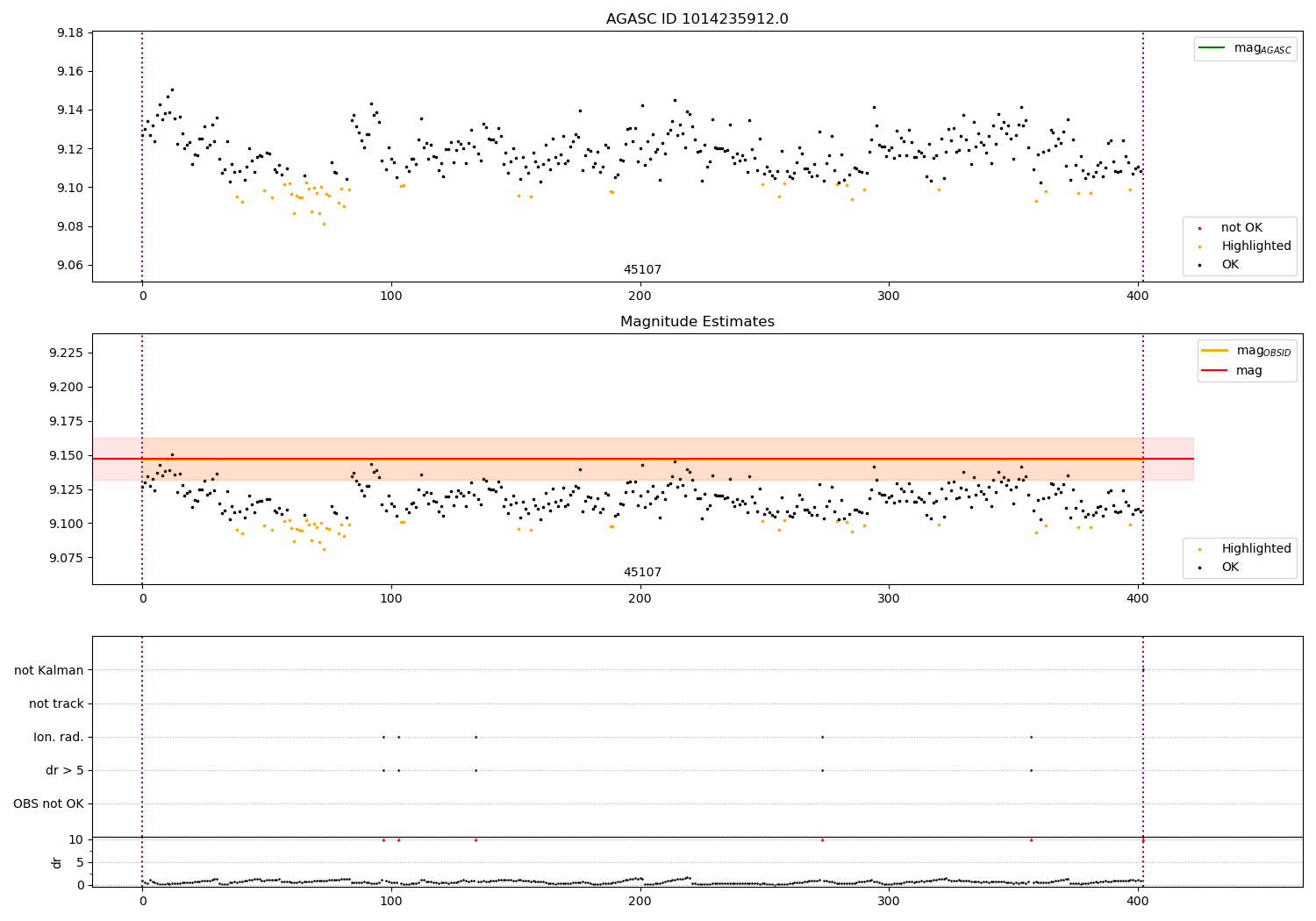Click x-axis tick 100 under Magnitude Estimates plot
This screenshot has height=921, width=1316.
click(x=391, y=599)
